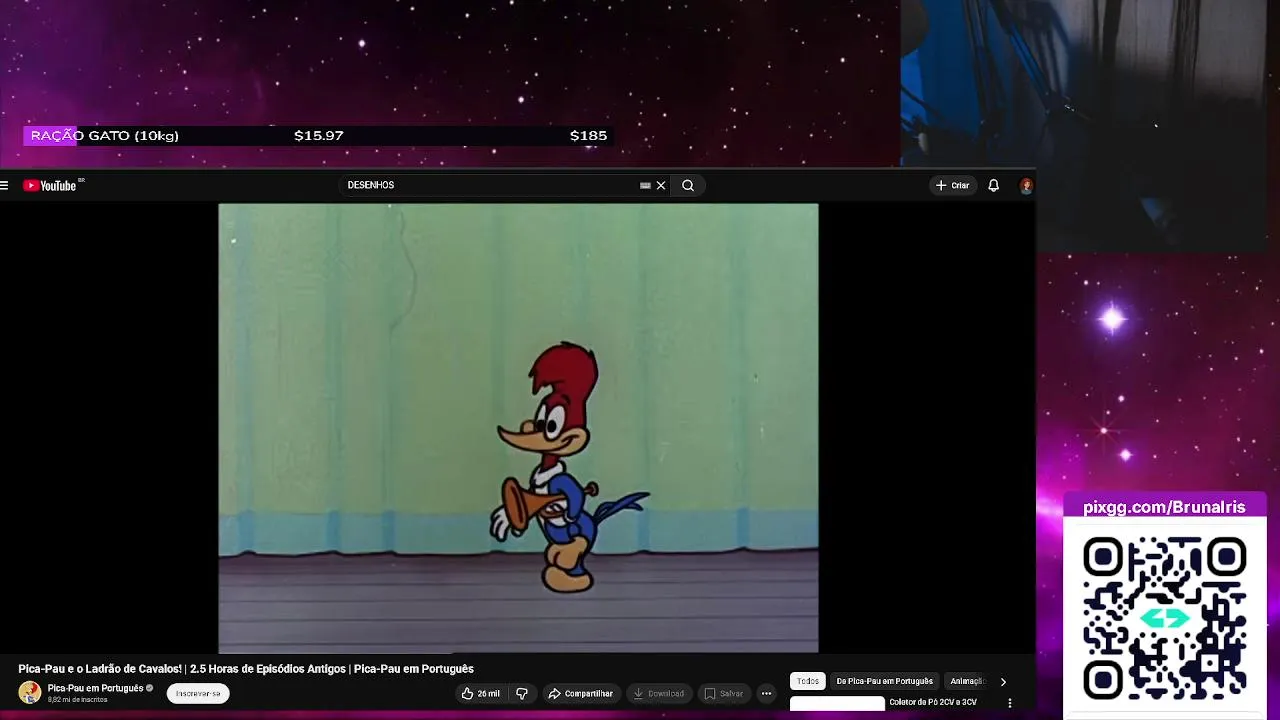Like the video with 26 mil thumbs-up

(480, 693)
